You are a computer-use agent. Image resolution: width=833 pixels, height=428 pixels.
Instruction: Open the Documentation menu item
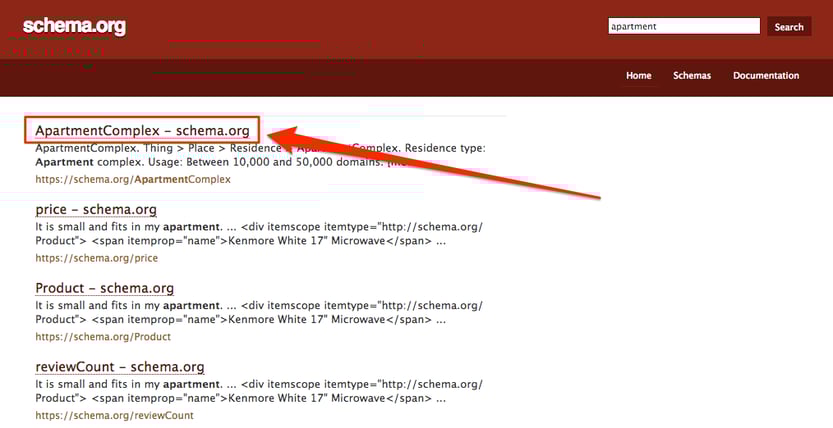coord(766,75)
